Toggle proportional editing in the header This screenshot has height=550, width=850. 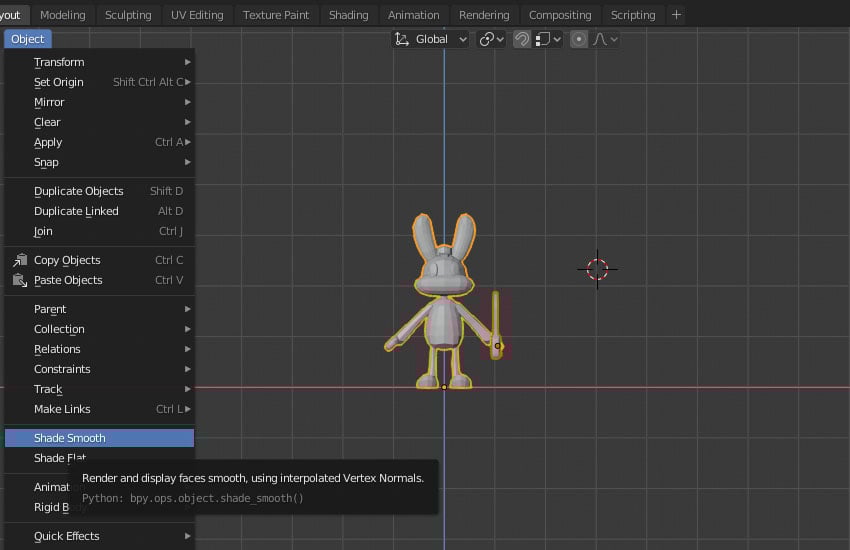pyautogui.click(x=579, y=39)
